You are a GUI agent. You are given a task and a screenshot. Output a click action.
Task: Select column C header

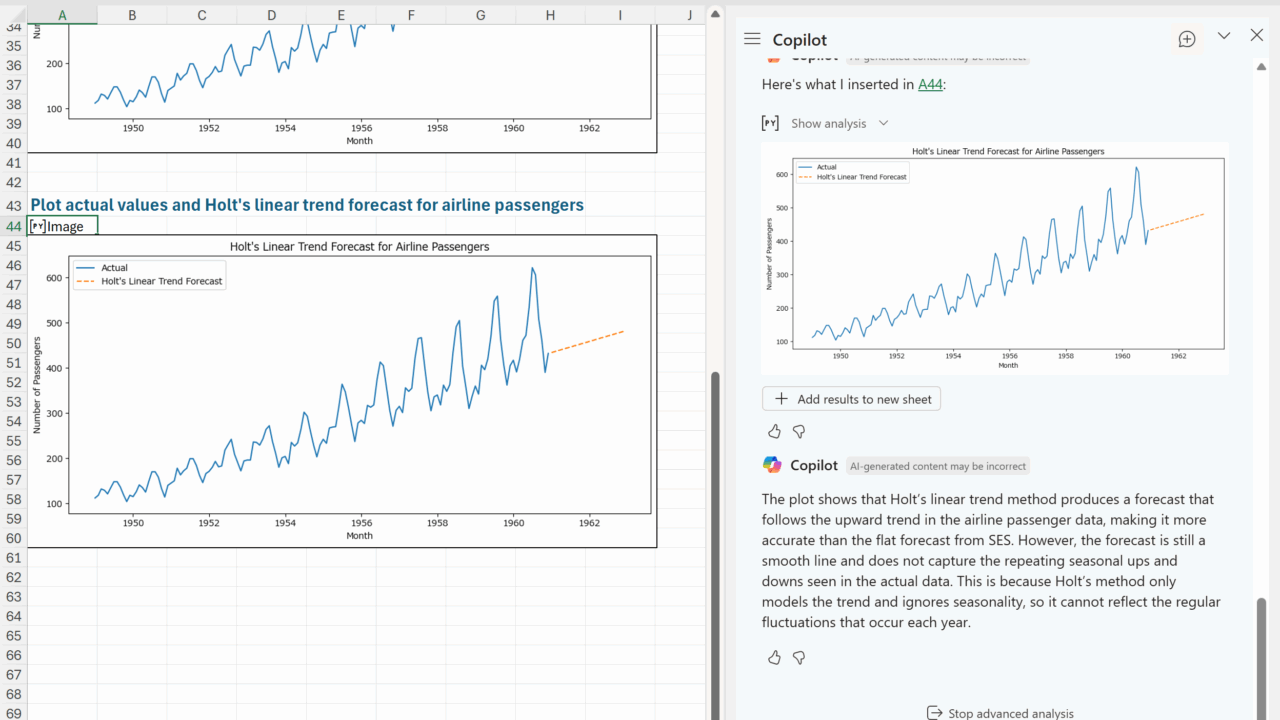(202, 15)
